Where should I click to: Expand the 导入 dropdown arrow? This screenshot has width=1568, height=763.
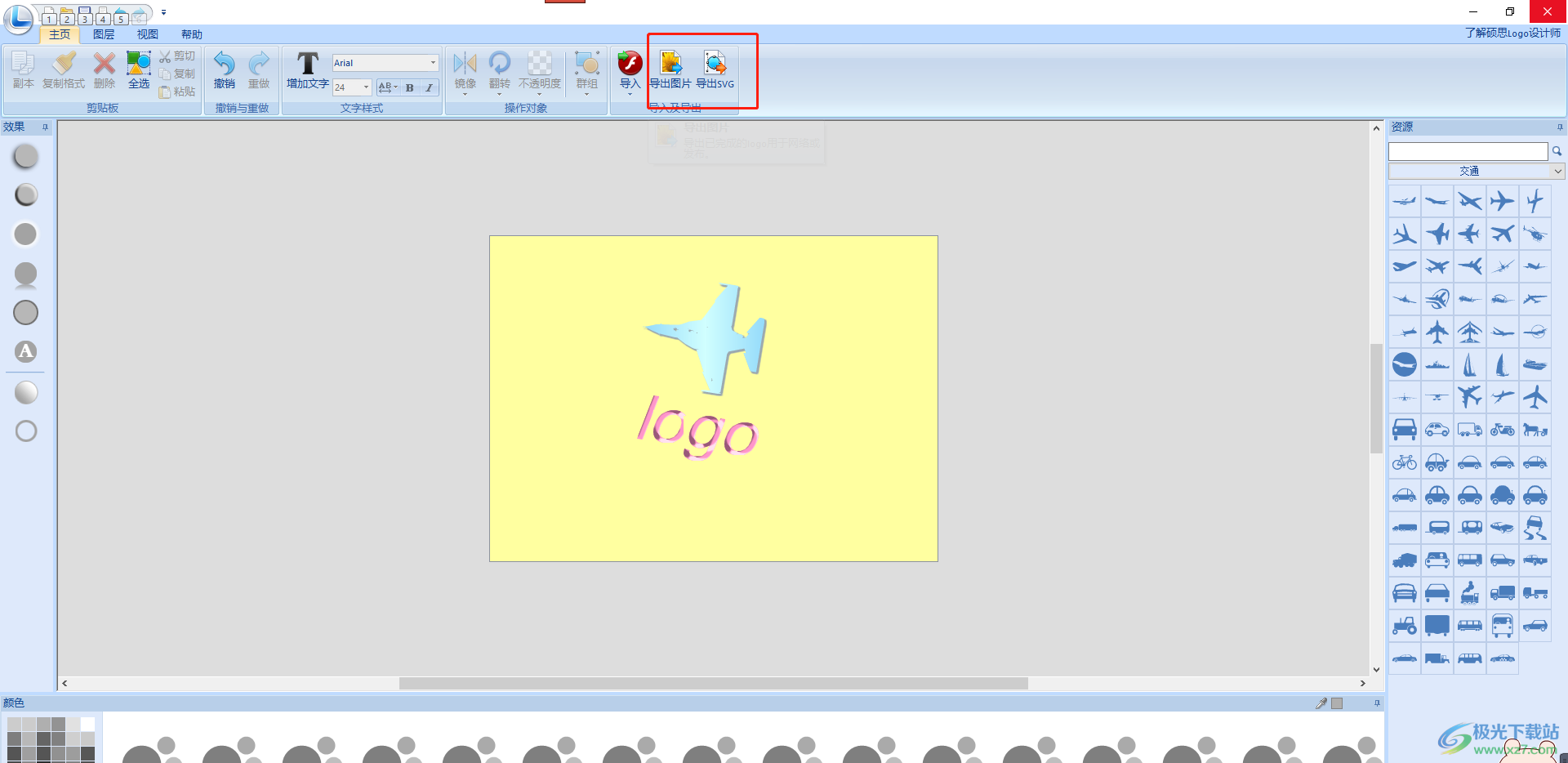(x=630, y=94)
